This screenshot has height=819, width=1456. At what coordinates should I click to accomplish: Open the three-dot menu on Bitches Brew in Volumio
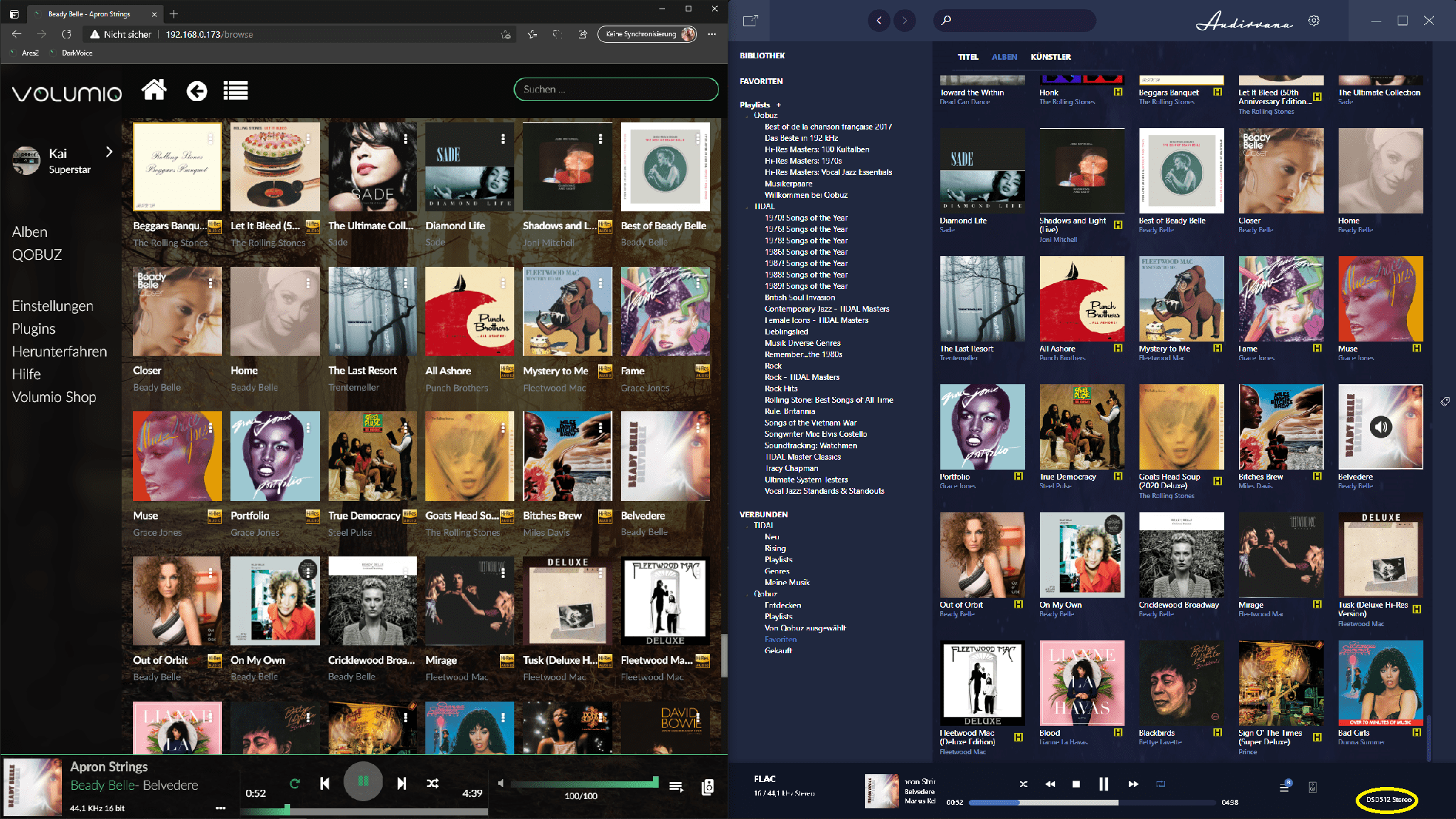(x=600, y=428)
